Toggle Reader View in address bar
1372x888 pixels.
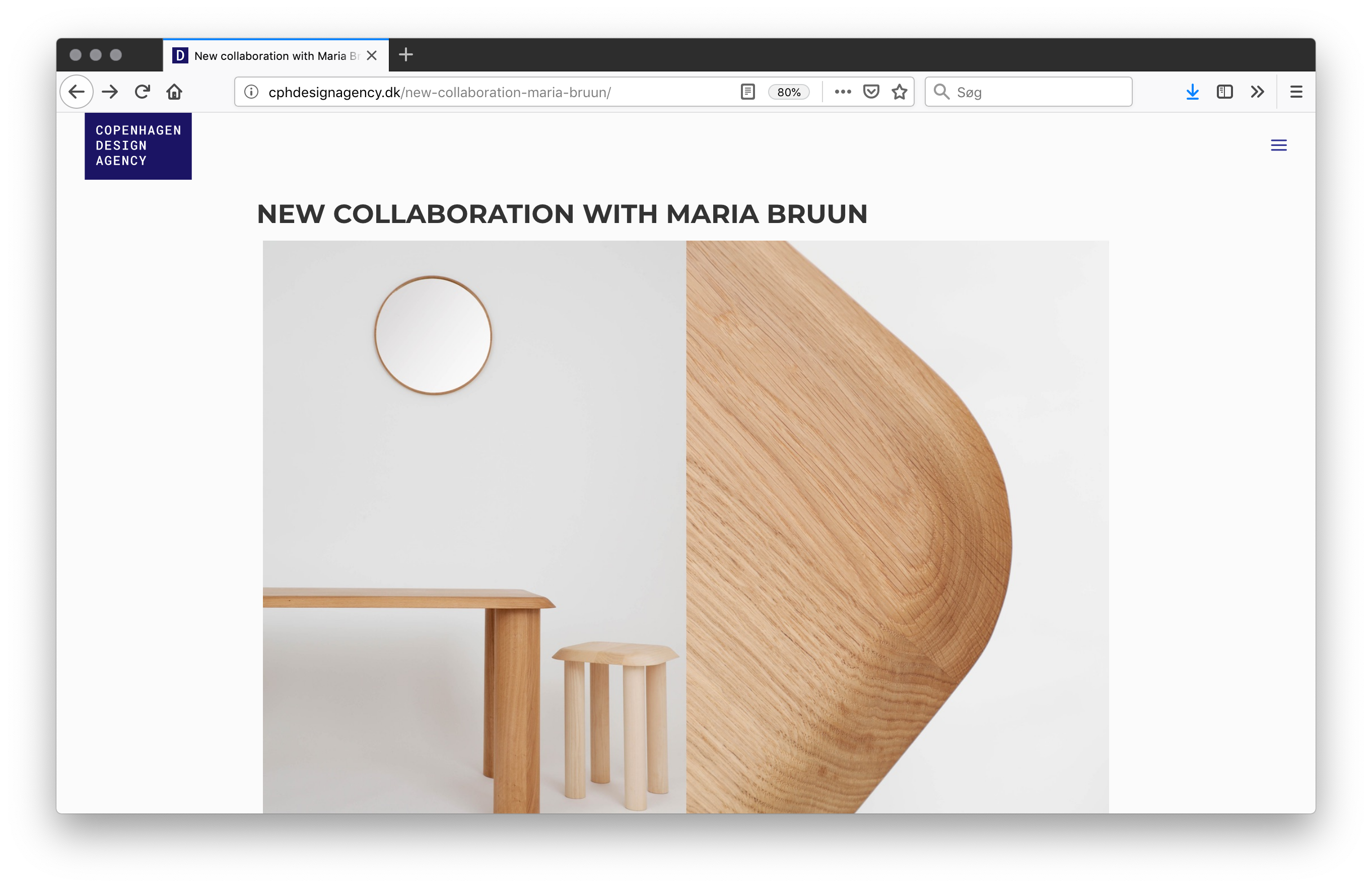(747, 92)
